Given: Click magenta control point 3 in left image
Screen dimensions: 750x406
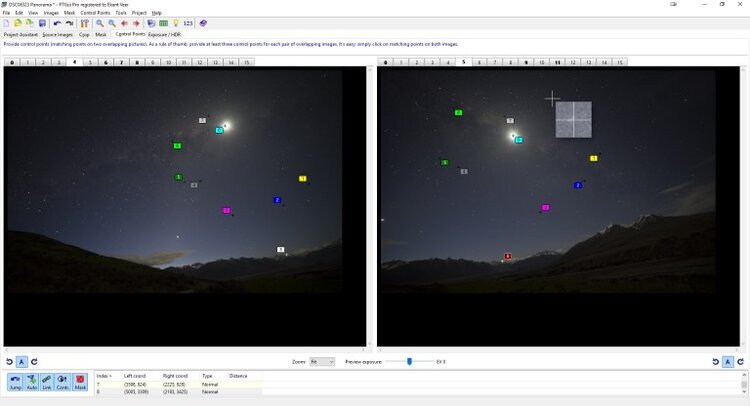Looking at the screenshot, I should click(227, 210).
